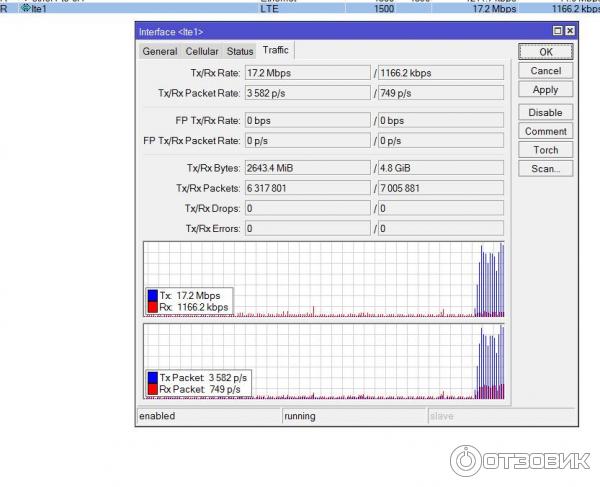Click the FP Tx Rate 0 bps field
The height and width of the screenshot is (487, 600).
point(308,121)
